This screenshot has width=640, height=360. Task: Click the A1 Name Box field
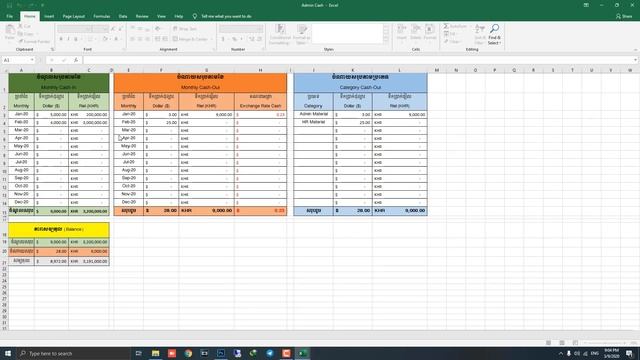[x=16, y=60]
